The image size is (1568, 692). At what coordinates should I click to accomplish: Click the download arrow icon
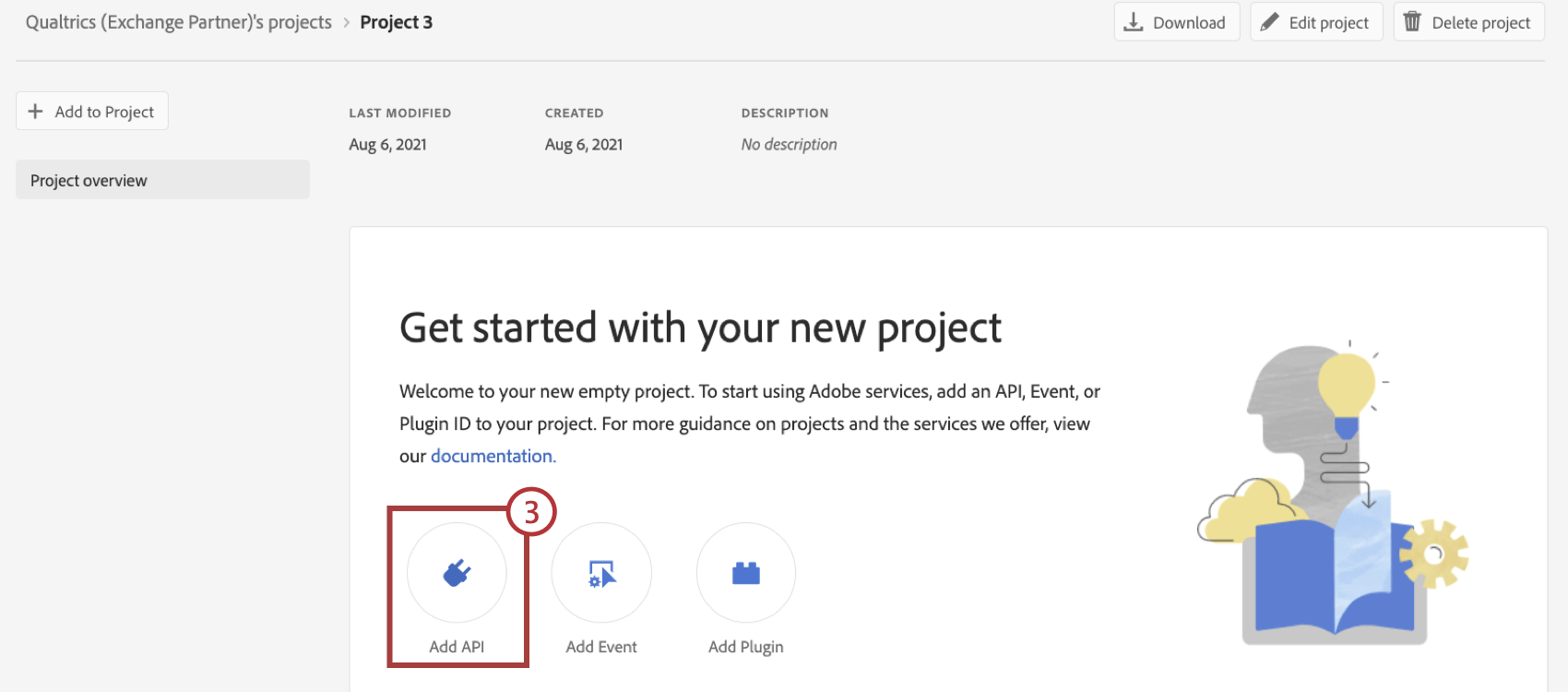1134,22
